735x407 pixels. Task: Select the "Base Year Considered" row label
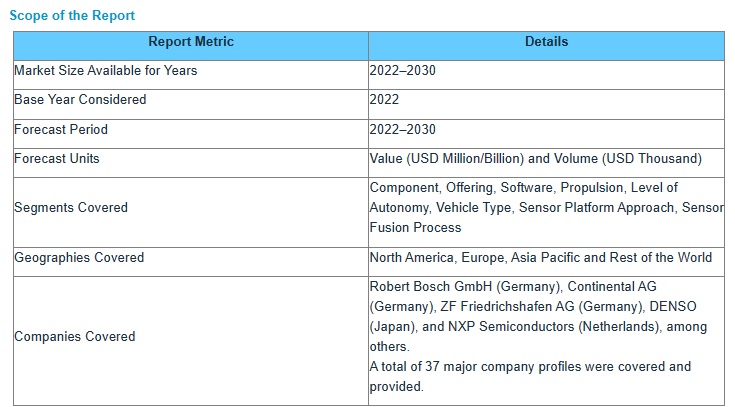pos(80,99)
